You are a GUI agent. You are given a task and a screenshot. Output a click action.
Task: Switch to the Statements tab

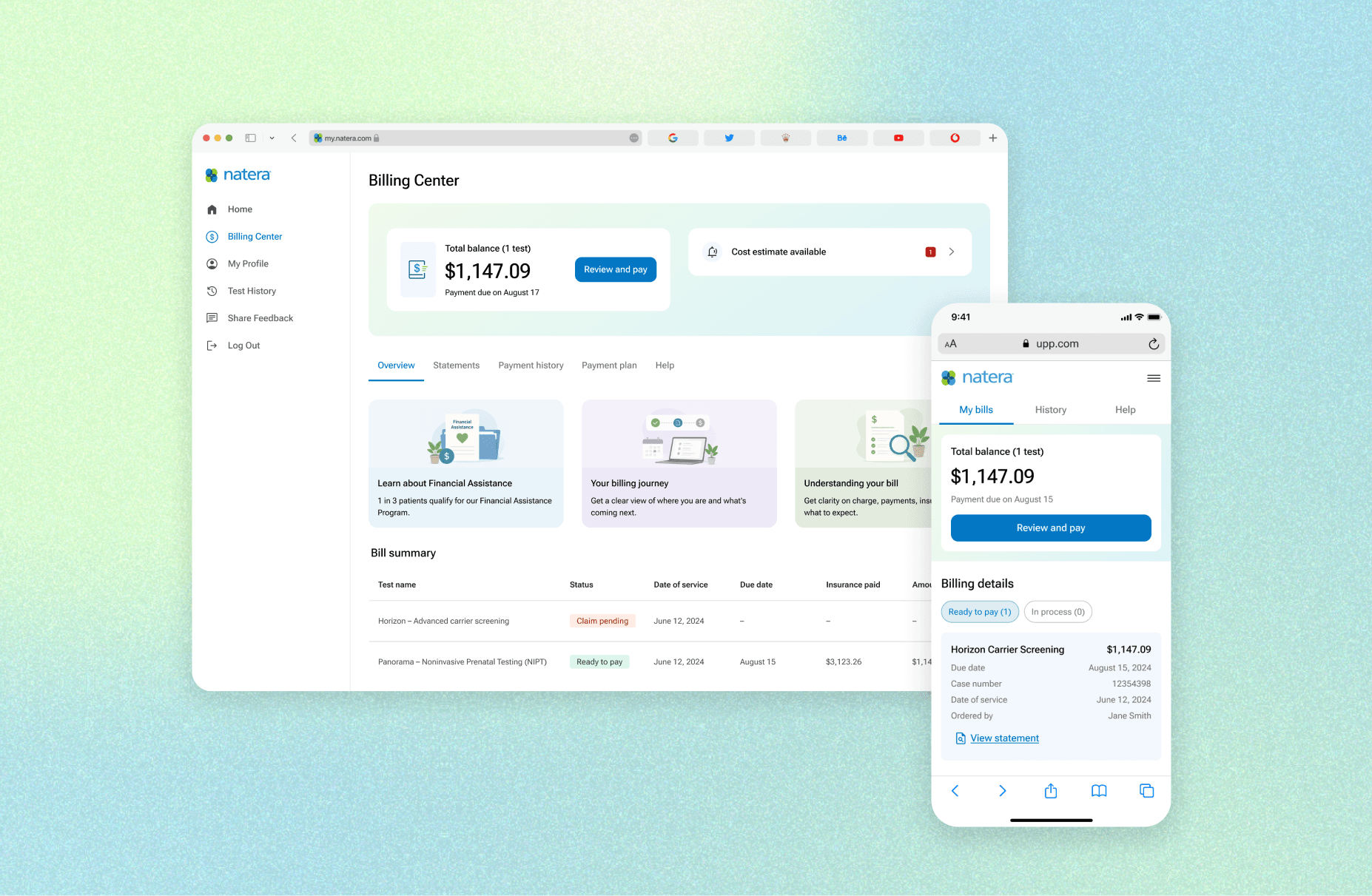point(456,366)
